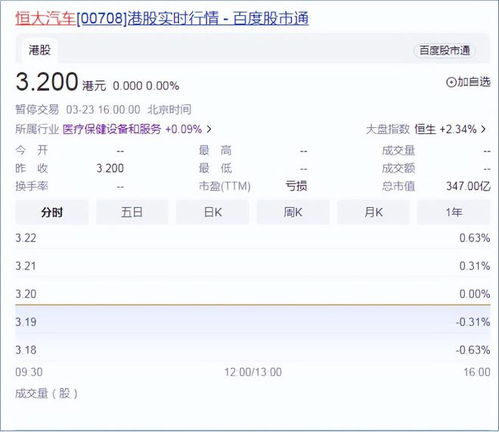Switch to the 五日 chart tab

[x=132, y=212]
